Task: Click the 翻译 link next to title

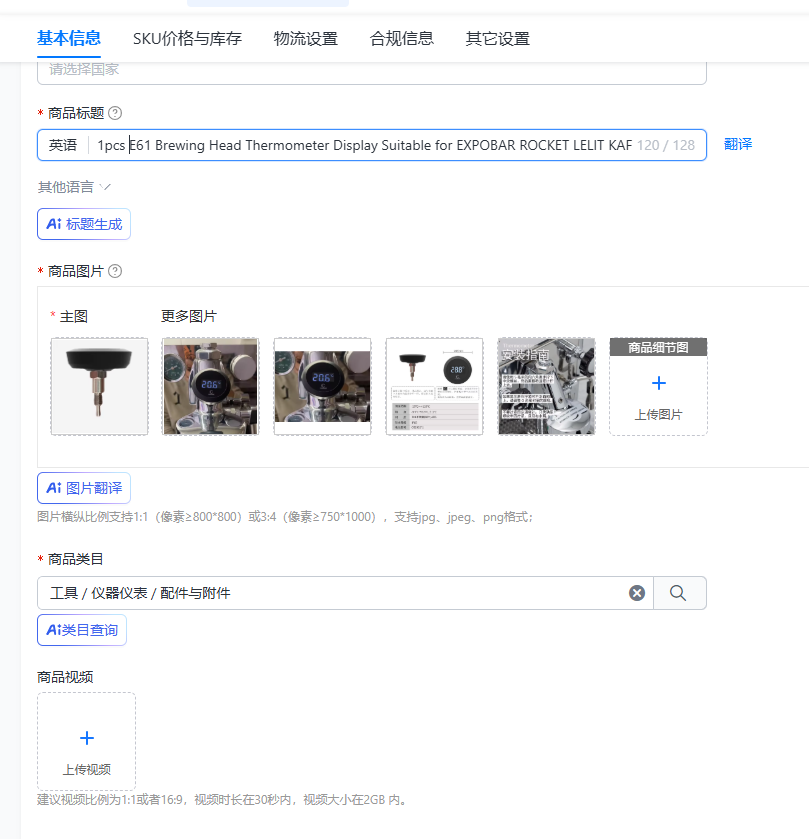Action: [x=738, y=144]
